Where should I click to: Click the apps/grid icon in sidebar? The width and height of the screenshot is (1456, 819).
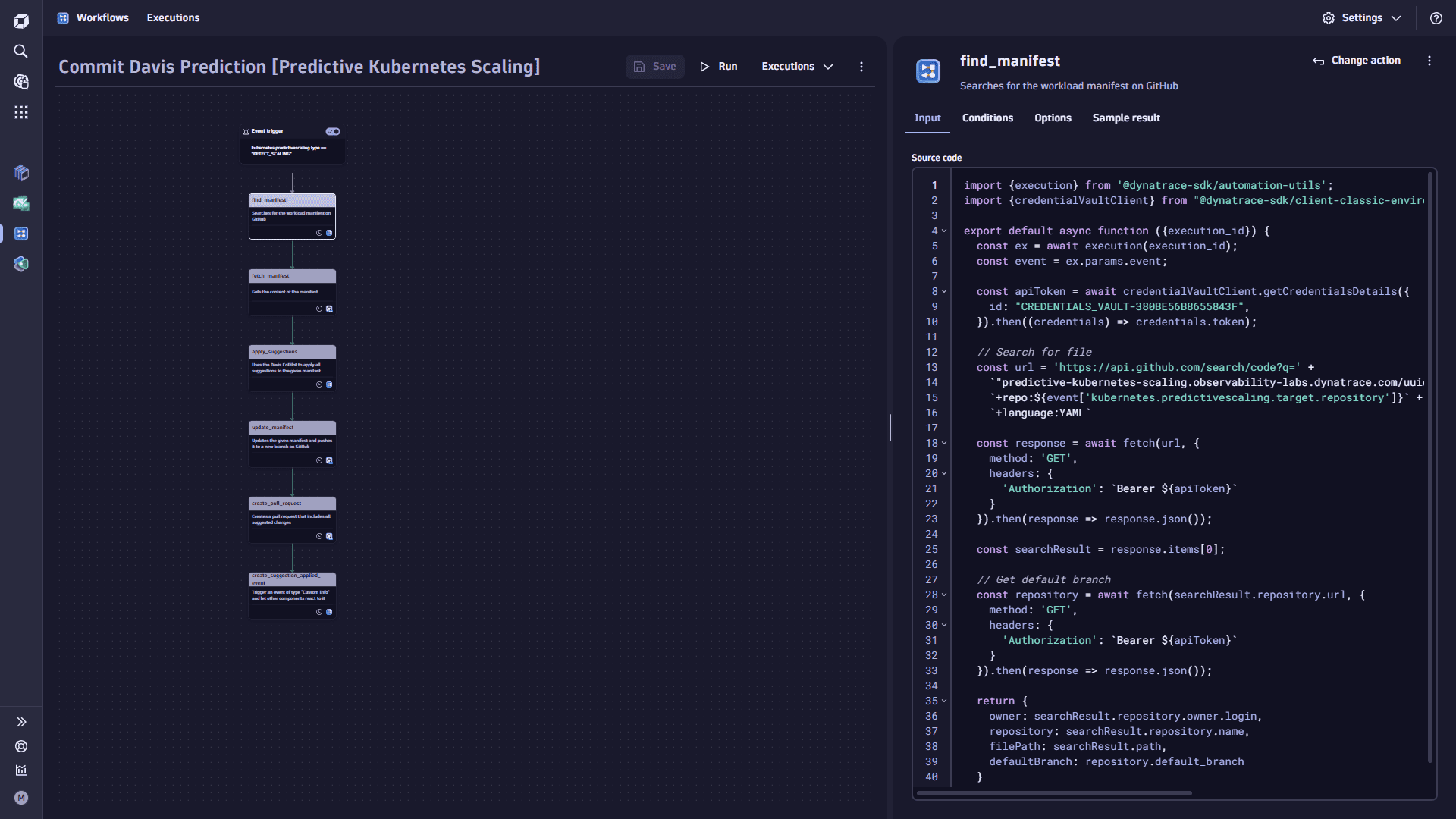click(x=22, y=113)
